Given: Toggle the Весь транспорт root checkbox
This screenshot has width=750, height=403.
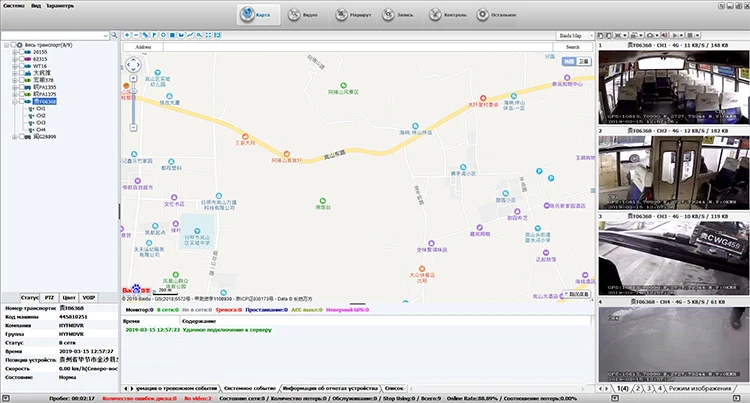Looking at the screenshot, I should [x=13, y=45].
